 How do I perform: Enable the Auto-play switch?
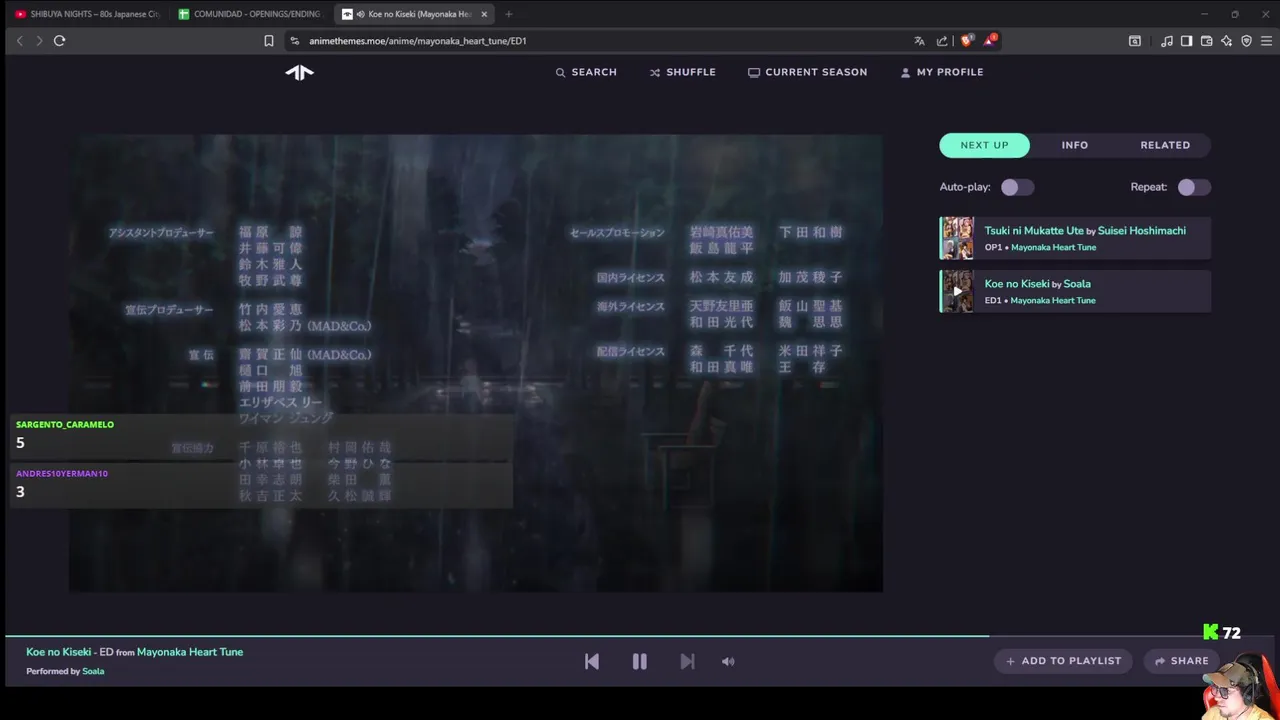[x=1017, y=187]
